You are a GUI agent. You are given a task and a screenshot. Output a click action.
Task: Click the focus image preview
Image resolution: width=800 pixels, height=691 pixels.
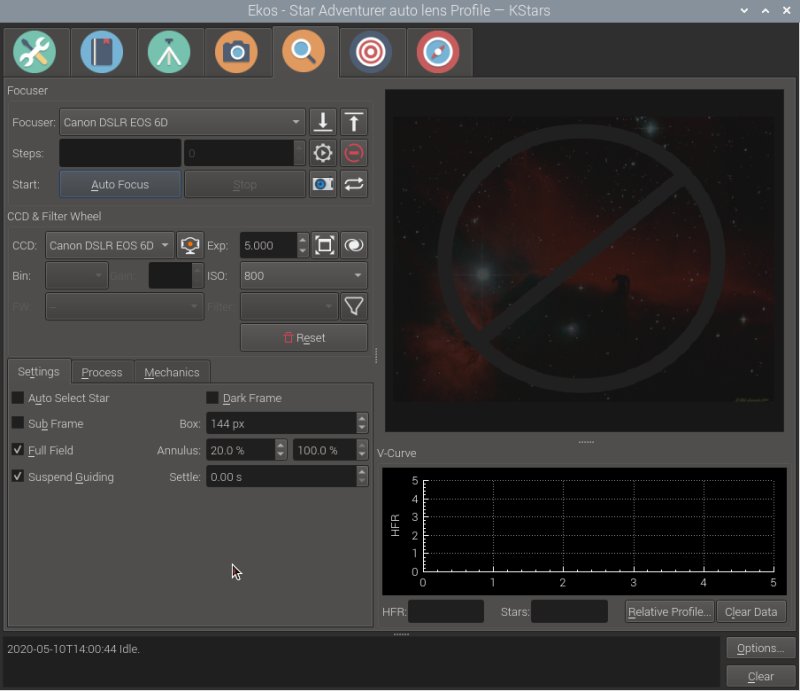pos(584,261)
